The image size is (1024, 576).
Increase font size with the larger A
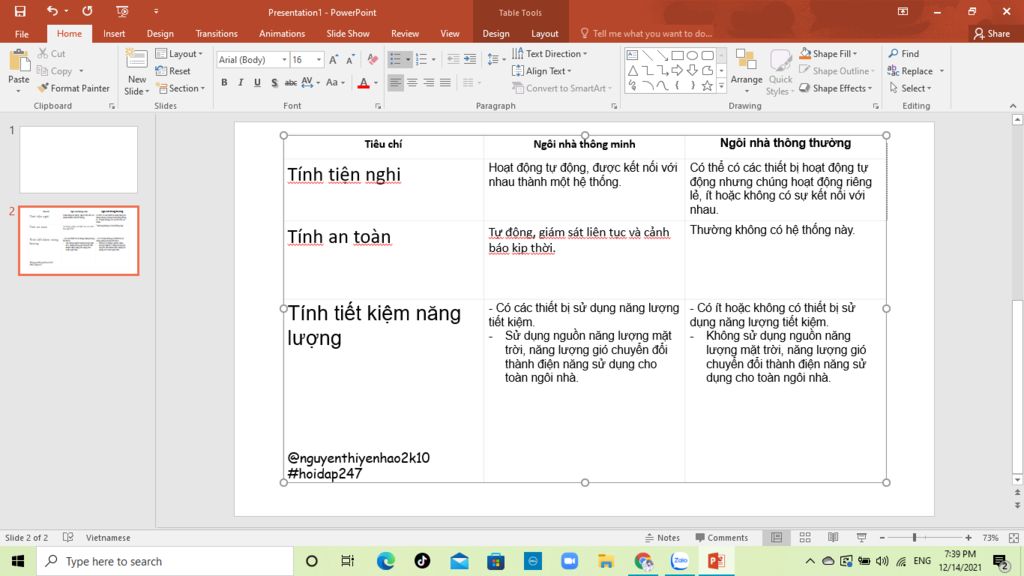click(334, 59)
